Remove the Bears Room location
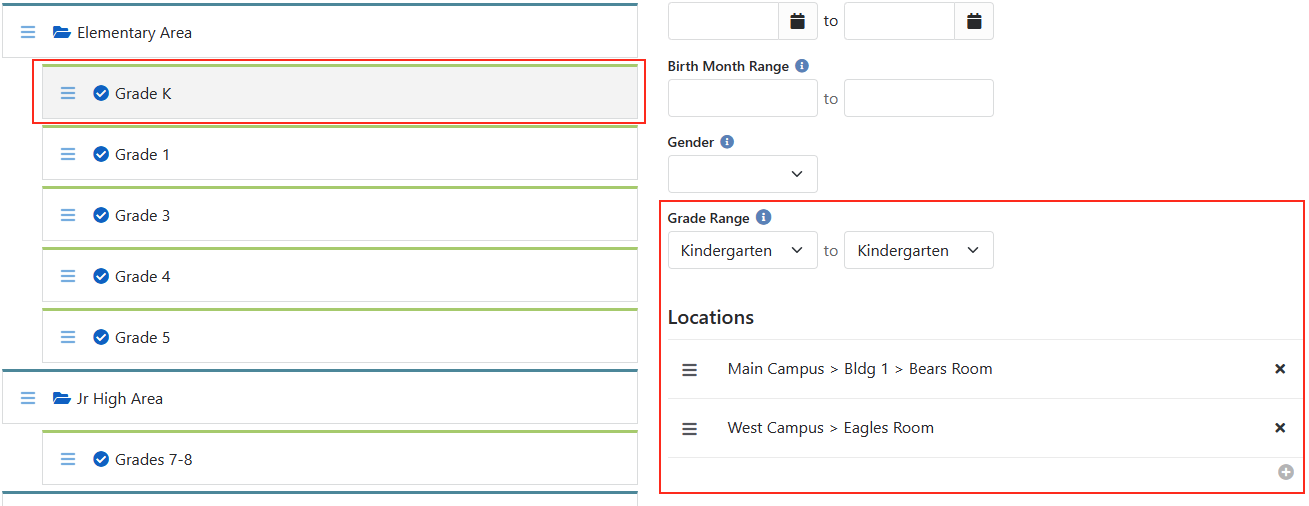1309x506 pixels. pos(1280,369)
